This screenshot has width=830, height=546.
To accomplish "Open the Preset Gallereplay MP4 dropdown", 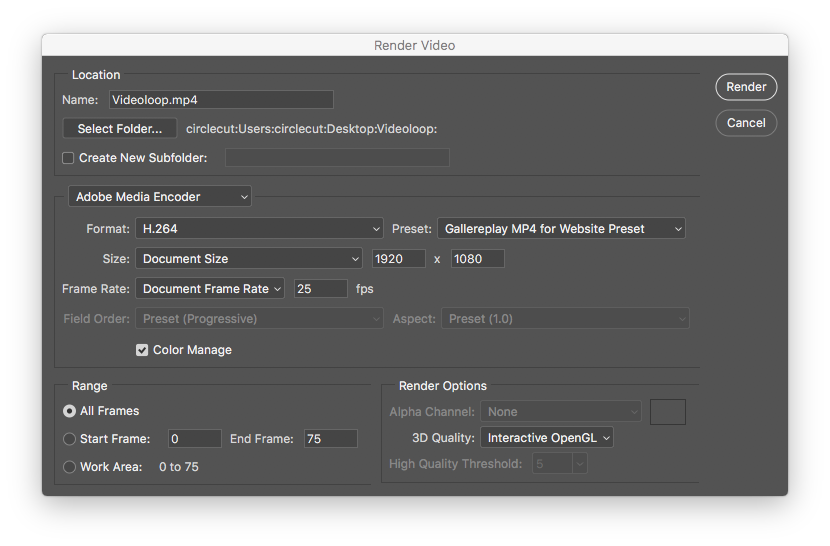I will 561,229.
